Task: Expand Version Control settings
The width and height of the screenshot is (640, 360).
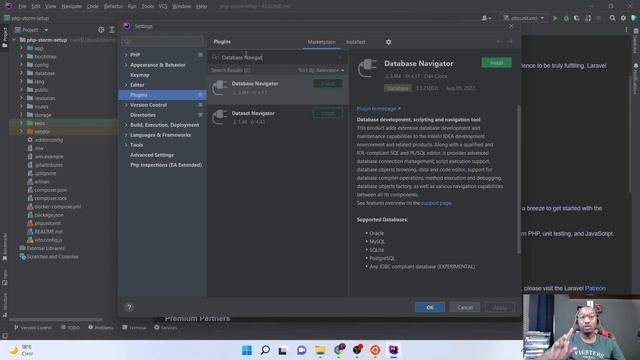Action: coord(126,105)
